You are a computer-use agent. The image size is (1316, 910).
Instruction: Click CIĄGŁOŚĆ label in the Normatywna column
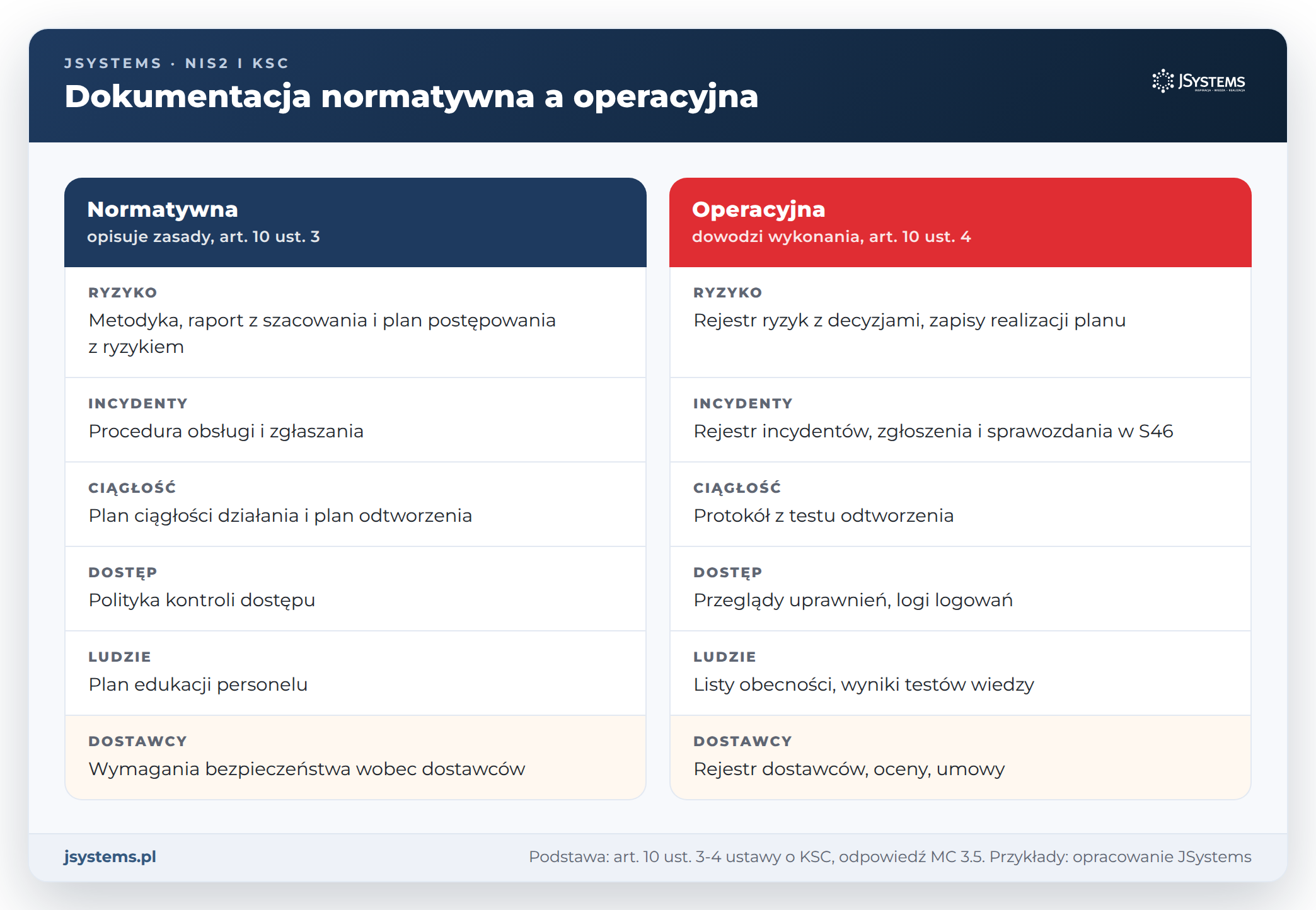pyautogui.click(x=132, y=487)
